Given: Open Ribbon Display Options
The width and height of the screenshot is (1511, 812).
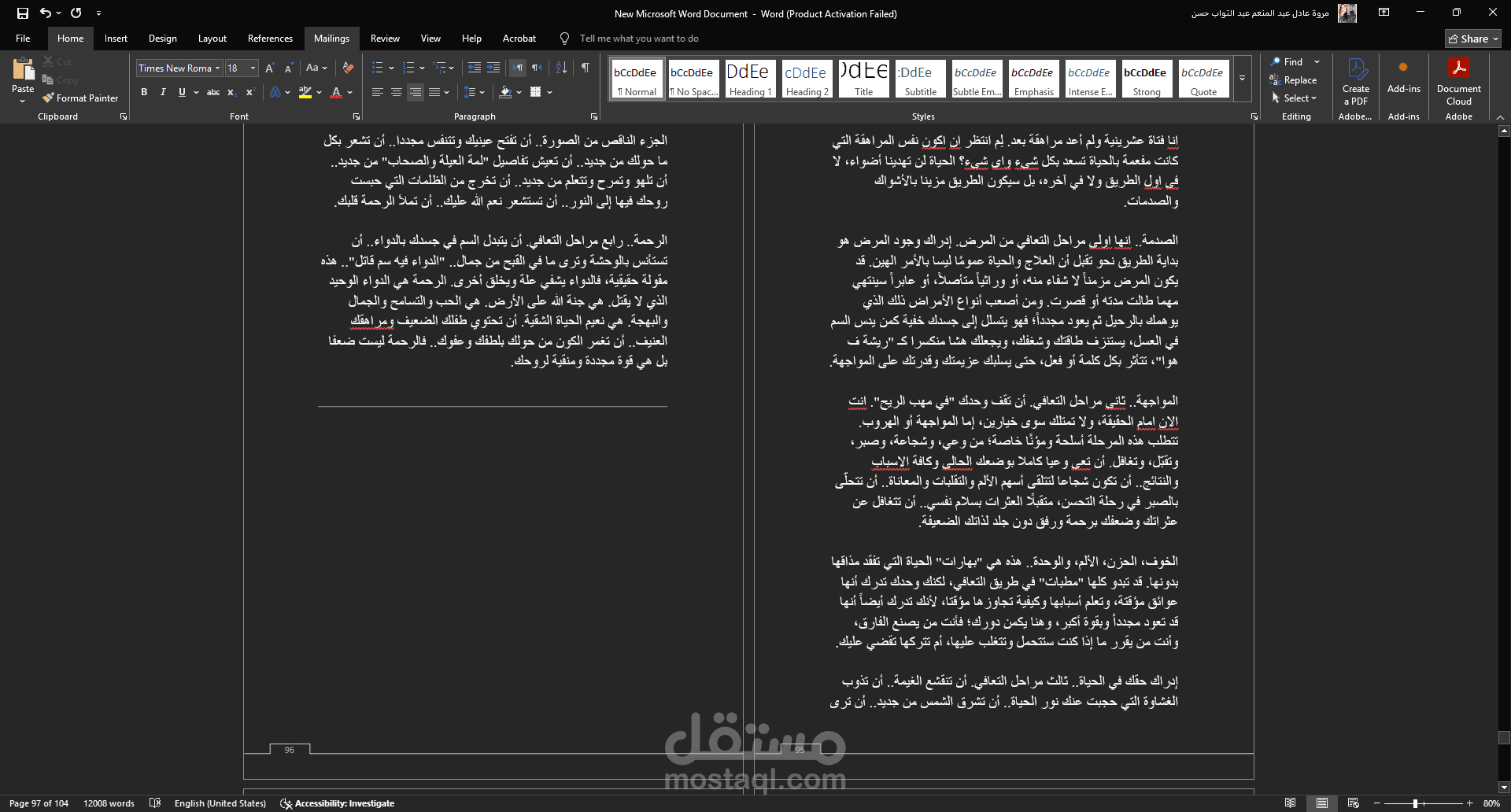Looking at the screenshot, I should click(x=1384, y=13).
